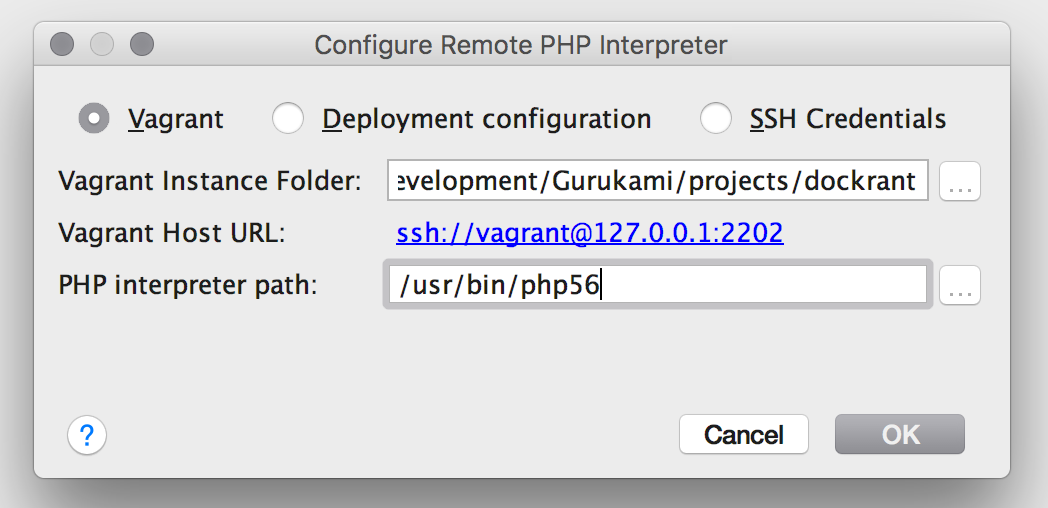Confirm the settings with the OK button
The width and height of the screenshot is (1048, 508).
pyautogui.click(x=900, y=435)
